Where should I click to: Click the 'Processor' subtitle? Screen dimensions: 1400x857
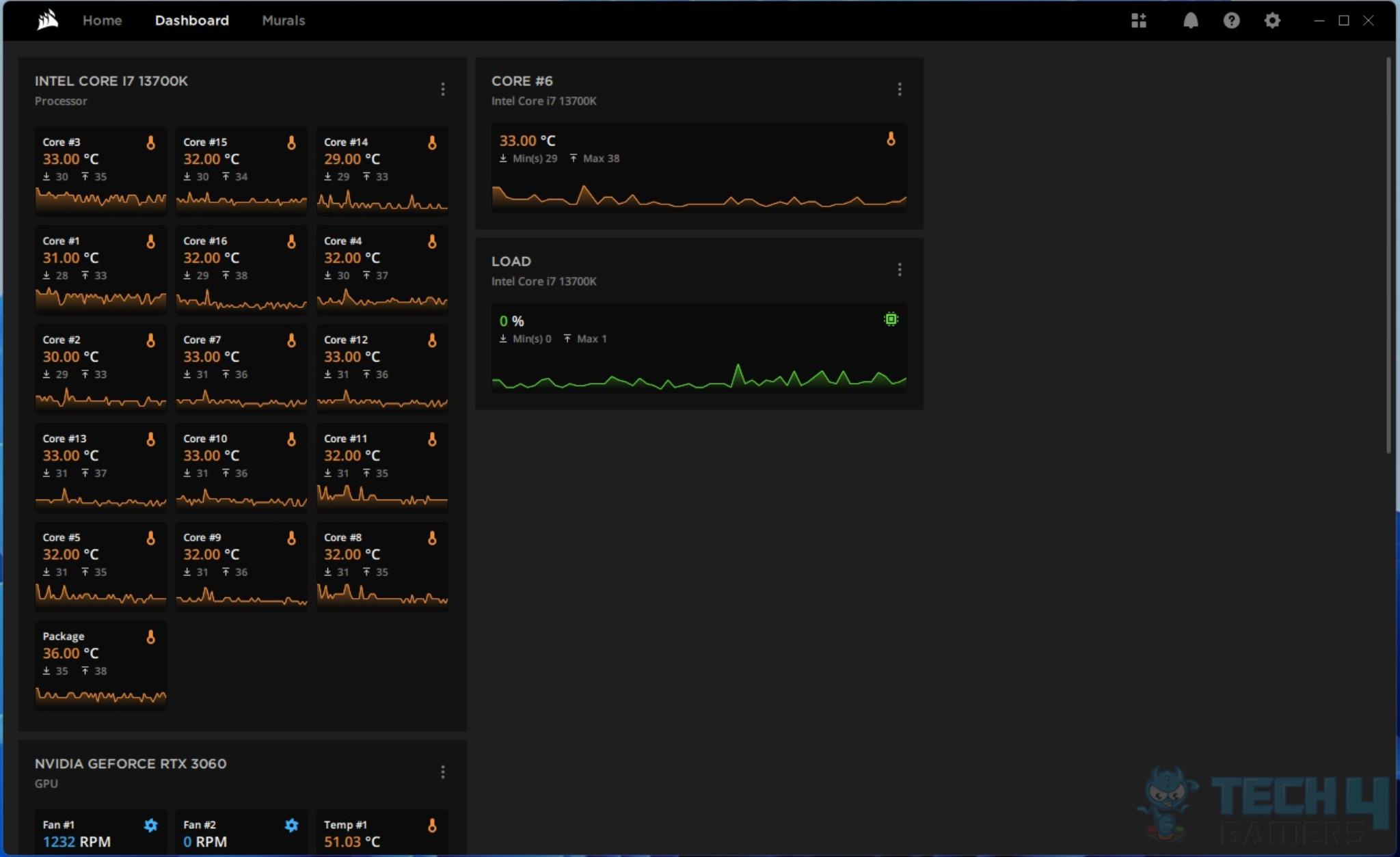click(x=61, y=101)
